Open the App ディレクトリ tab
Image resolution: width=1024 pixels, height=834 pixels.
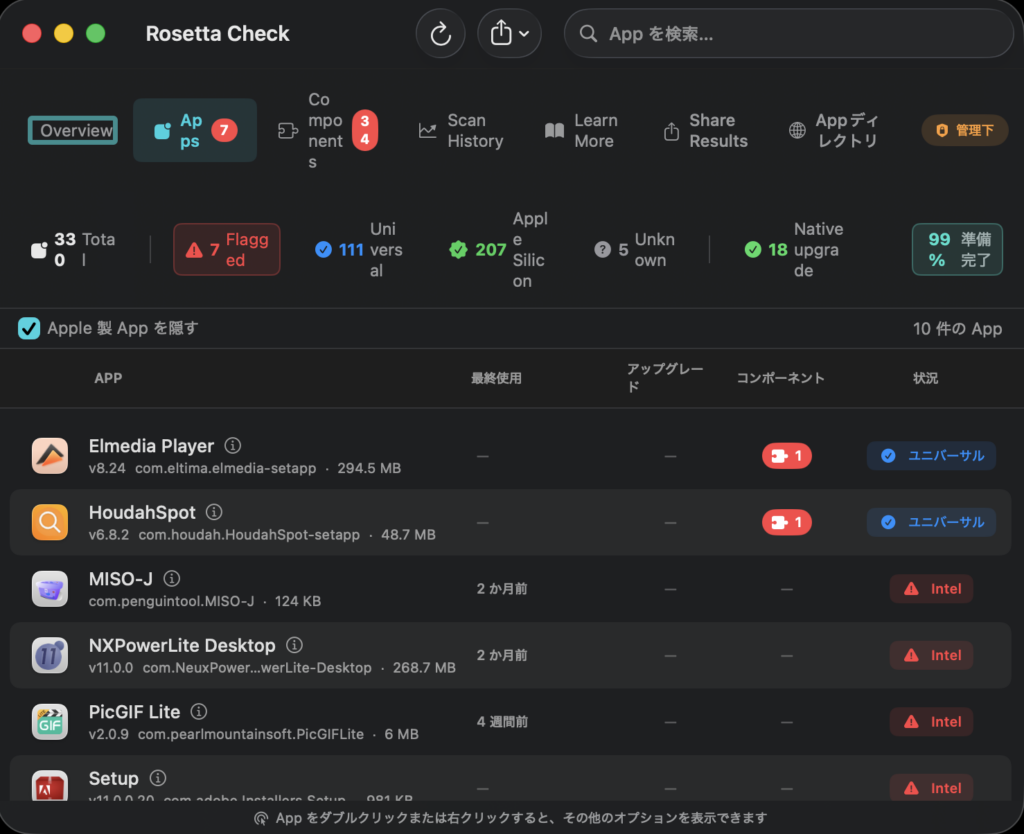pos(834,131)
